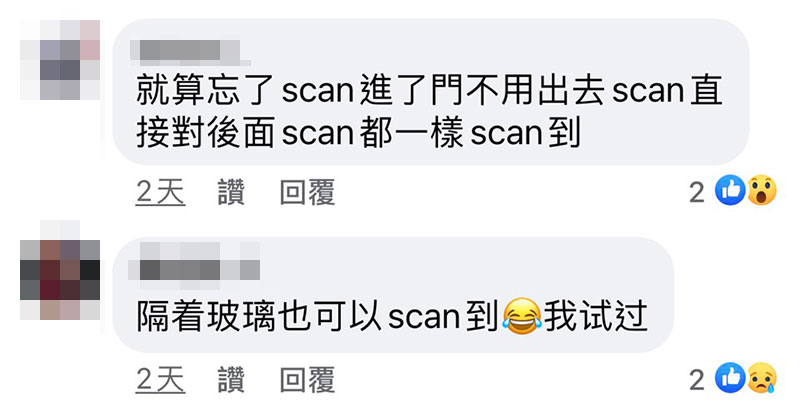Click the first comment bubble text about scan

(x=429, y=112)
